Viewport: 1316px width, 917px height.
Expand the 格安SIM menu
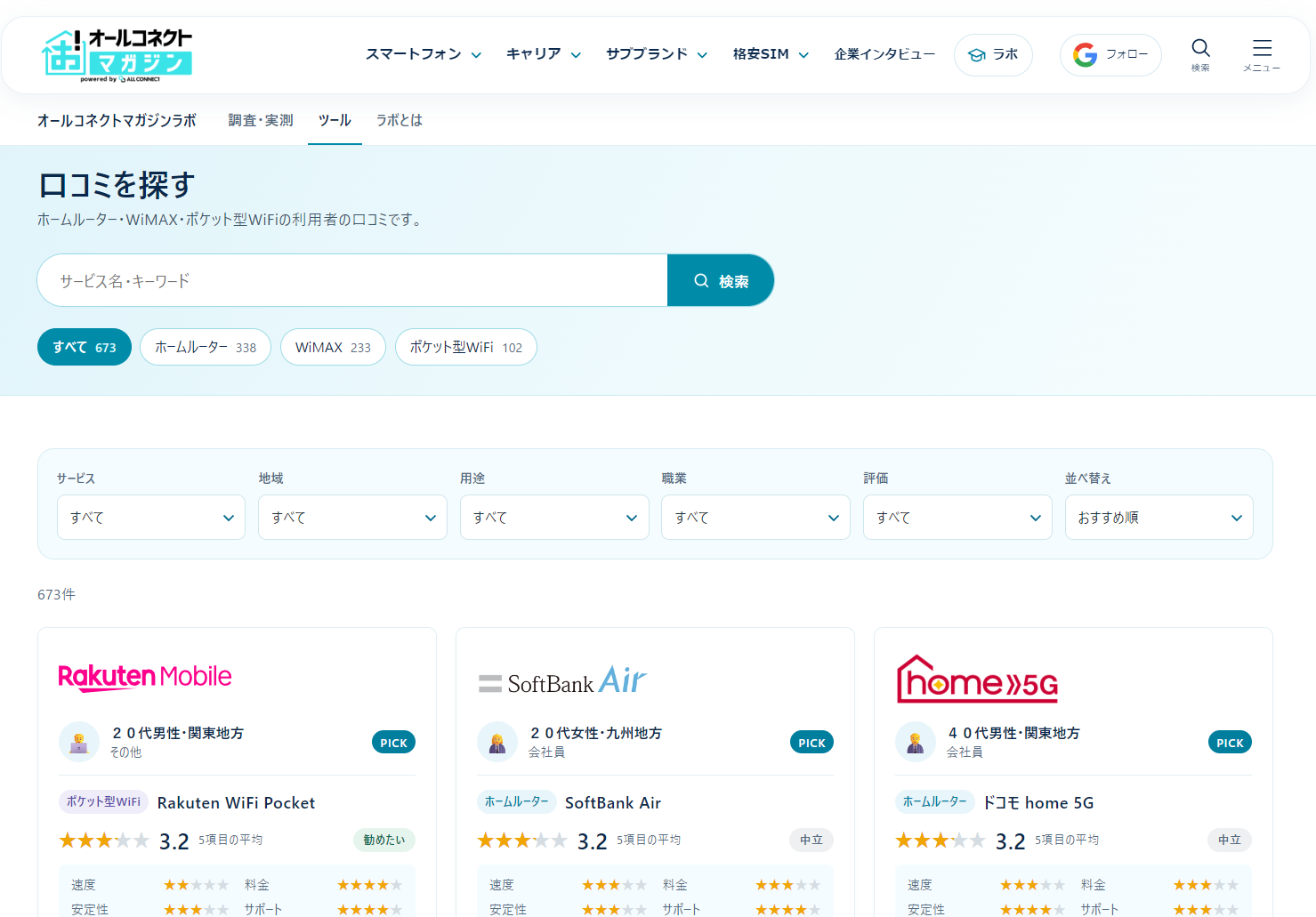(771, 54)
